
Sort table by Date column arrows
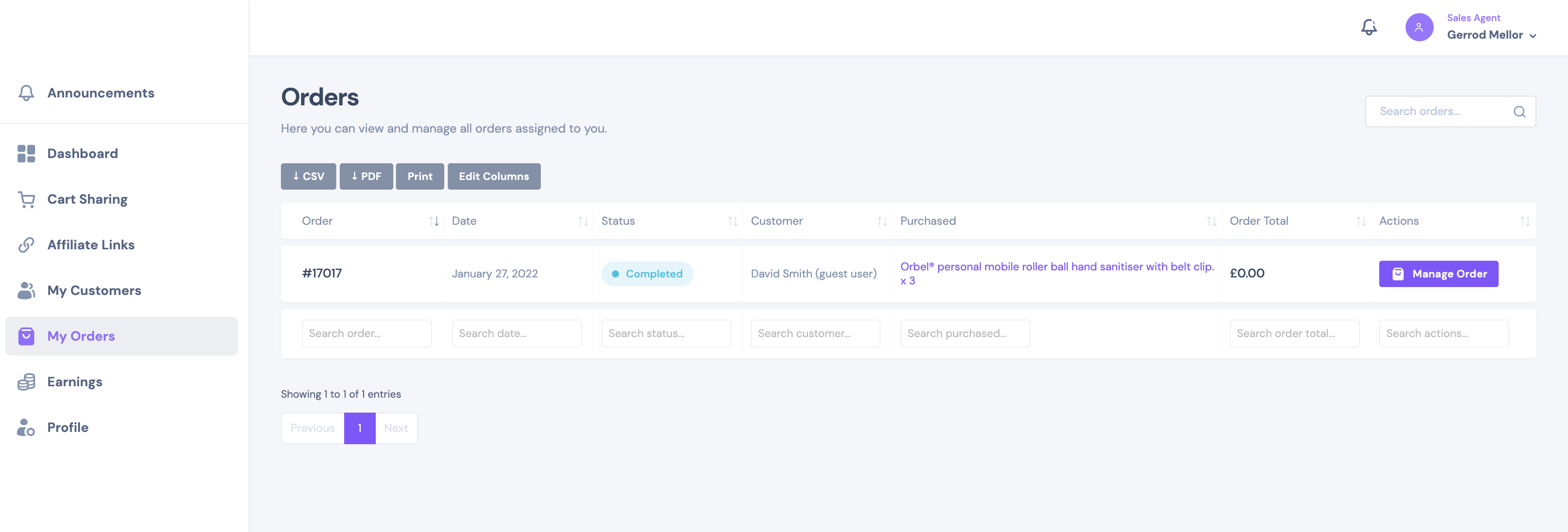click(x=583, y=221)
